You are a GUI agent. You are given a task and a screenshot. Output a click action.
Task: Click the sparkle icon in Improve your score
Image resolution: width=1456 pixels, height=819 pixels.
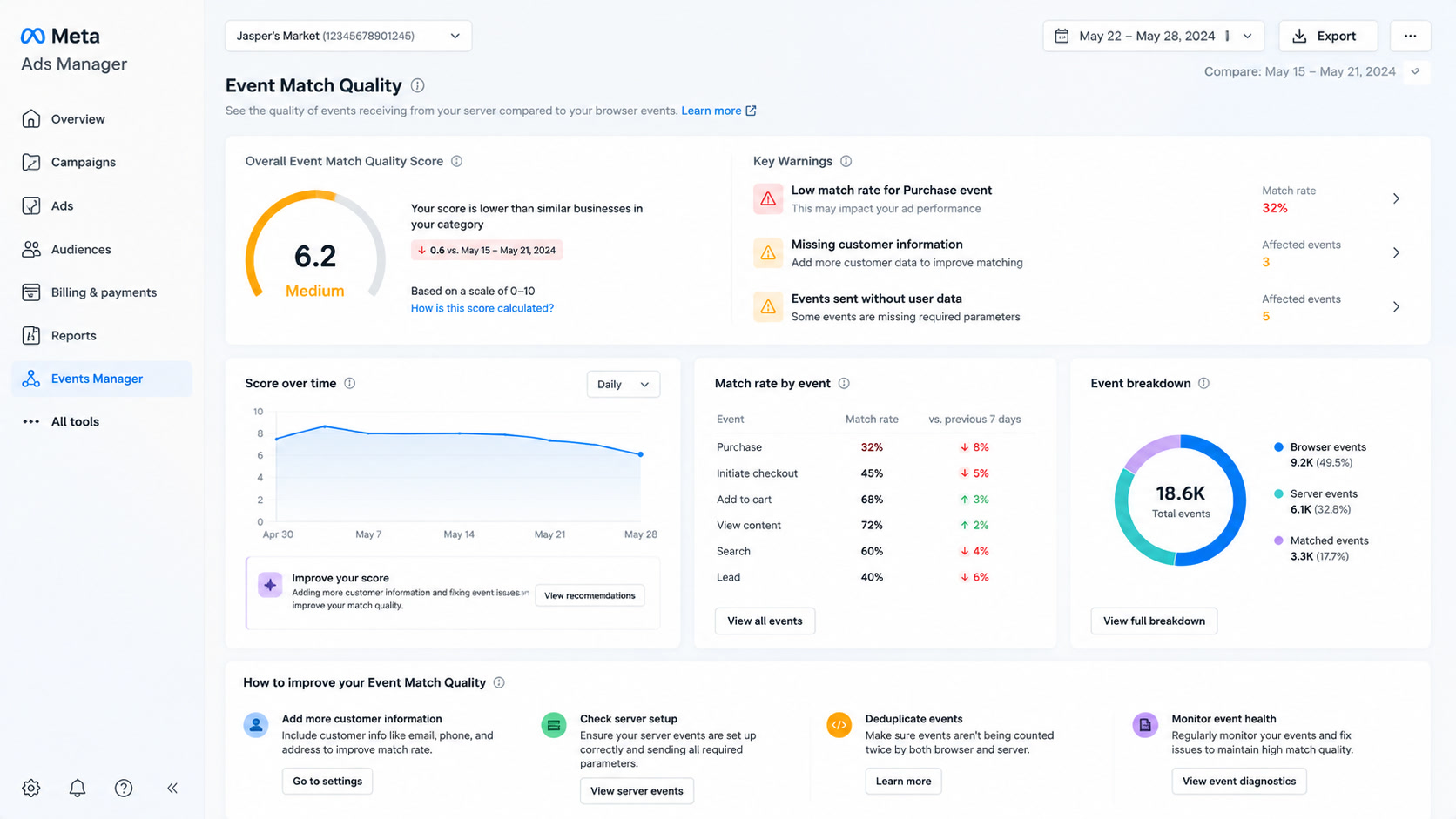(x=270, y=585)
